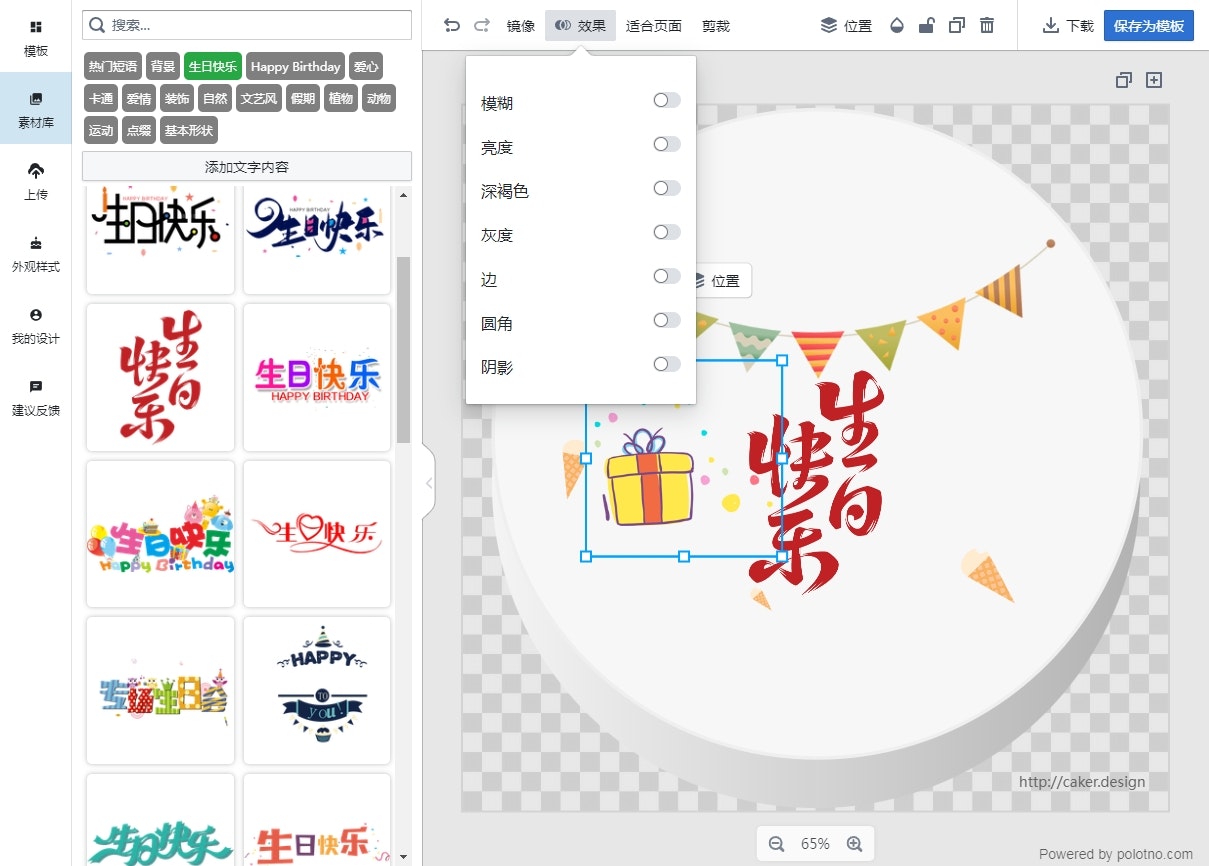Click zoom in magnifier icon
The height and width of the screenshot is (866, 1209).
[854, 844]
